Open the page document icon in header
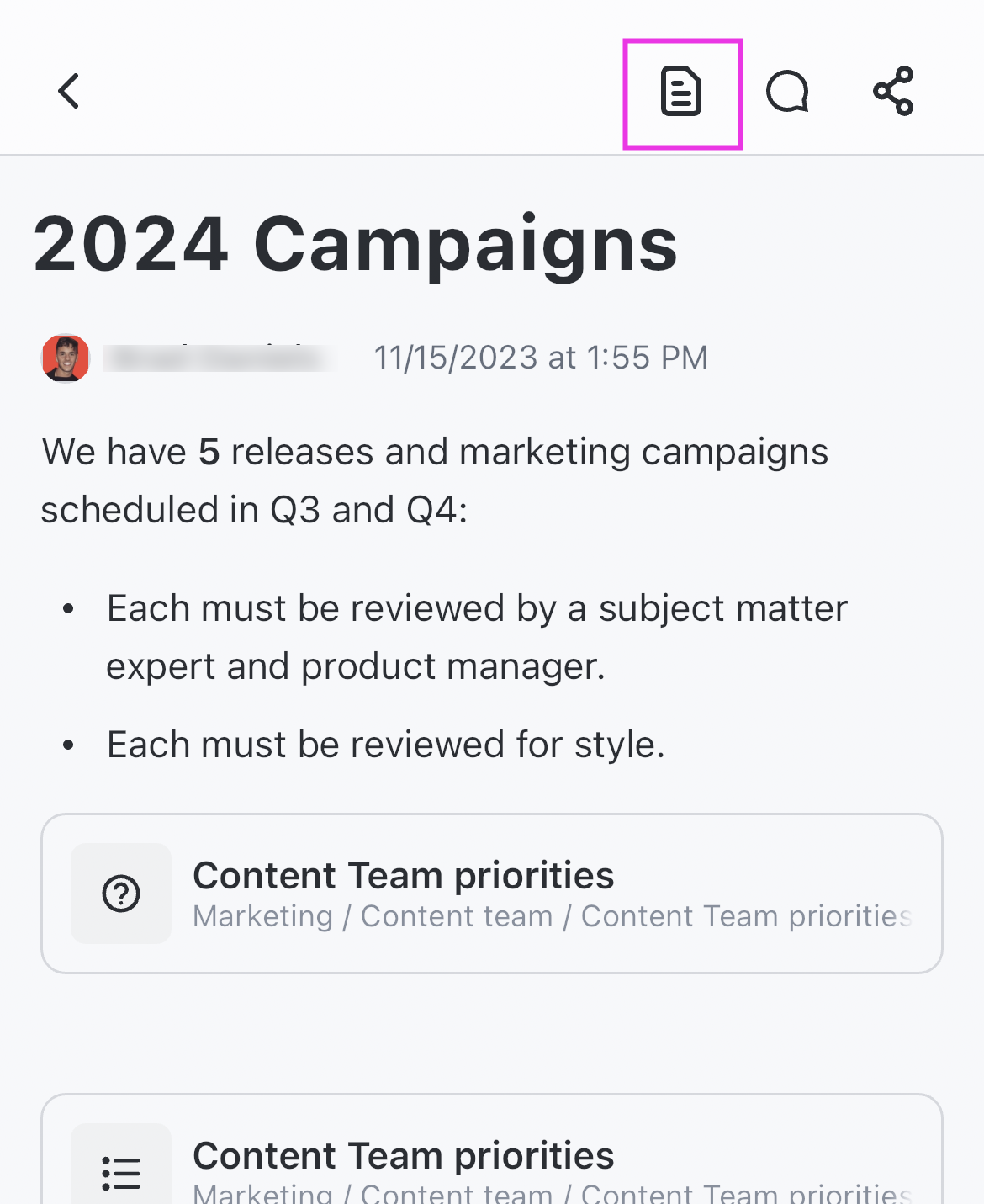The height and width of the screenshot is (1204, 984). click(x=681, y=92)
